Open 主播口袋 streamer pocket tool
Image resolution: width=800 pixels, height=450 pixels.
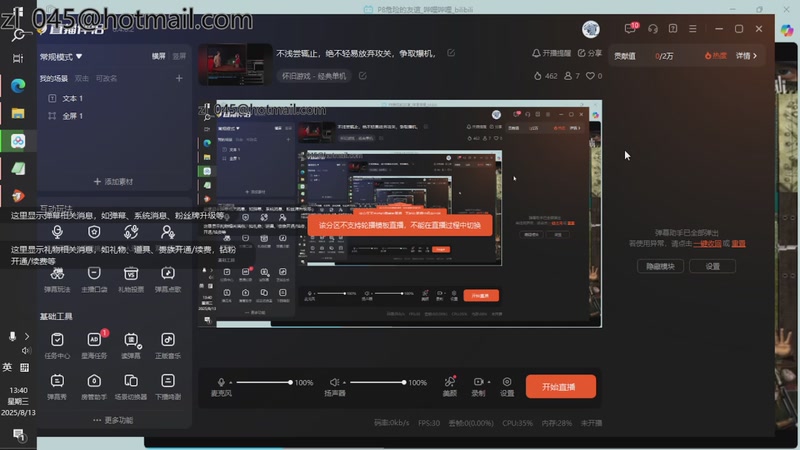click(x=94, y=280)
